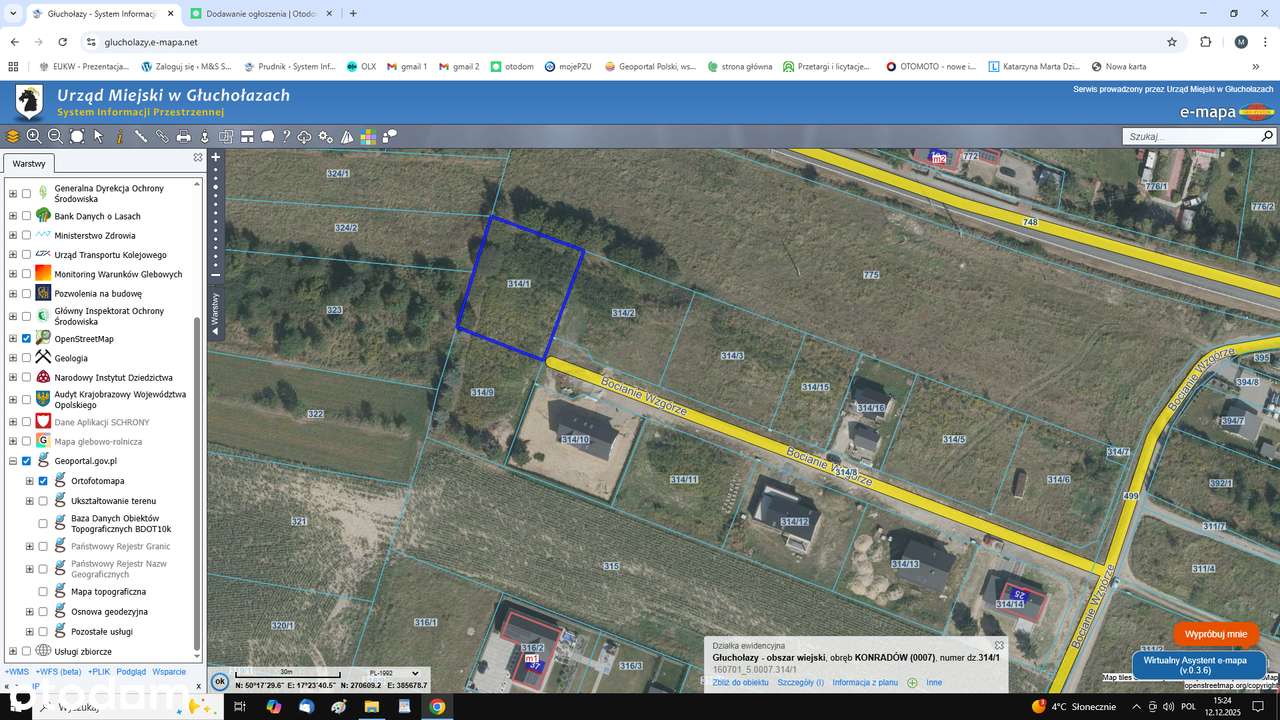Select the layers stack icon in the toolbar
The height and width of the screenshot is (720, 1280).
coord(12,136)
